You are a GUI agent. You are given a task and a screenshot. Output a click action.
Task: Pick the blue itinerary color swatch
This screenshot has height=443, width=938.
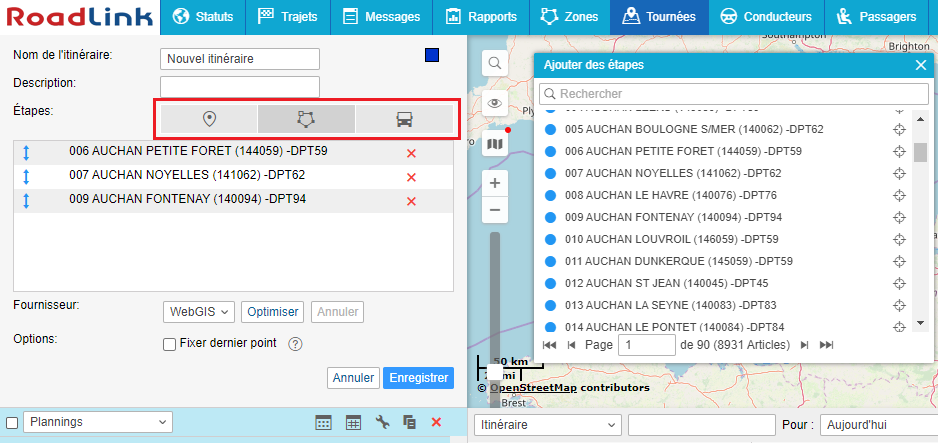432,55
